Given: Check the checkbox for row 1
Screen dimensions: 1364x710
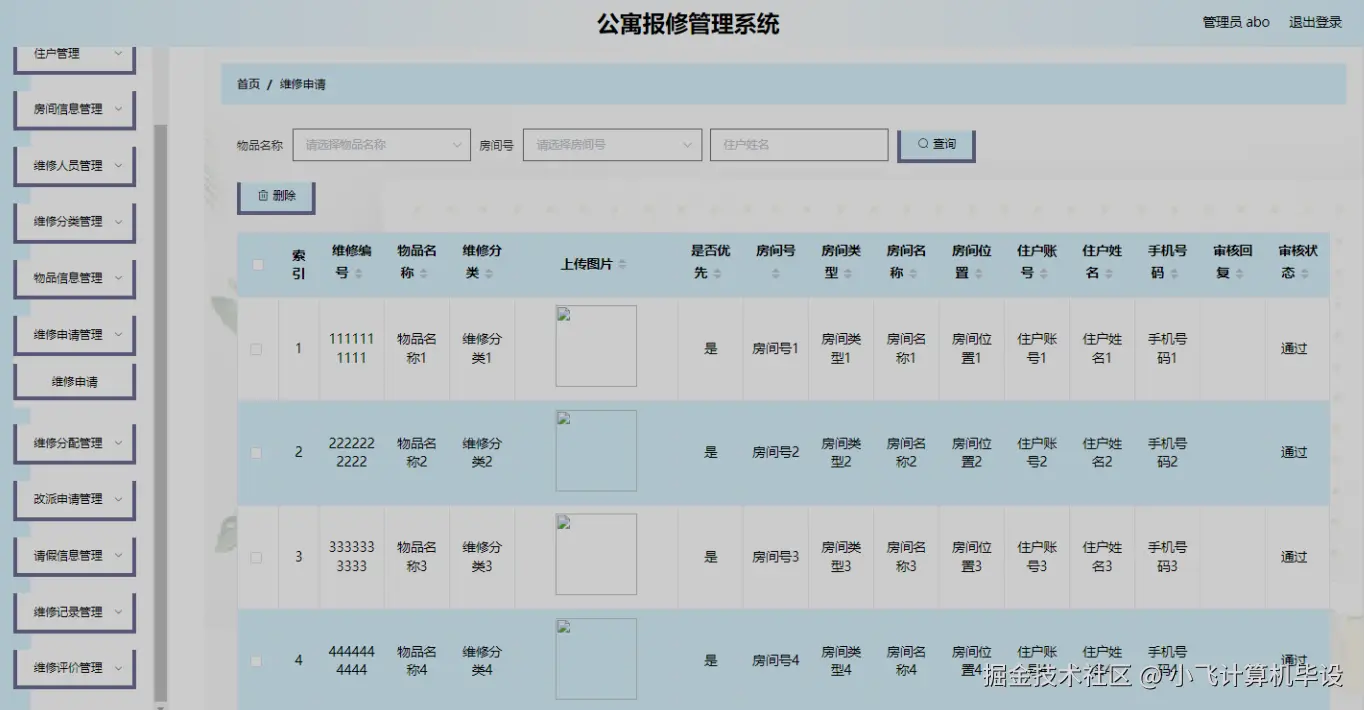Looking at the screenshot, I should point(256,348).
